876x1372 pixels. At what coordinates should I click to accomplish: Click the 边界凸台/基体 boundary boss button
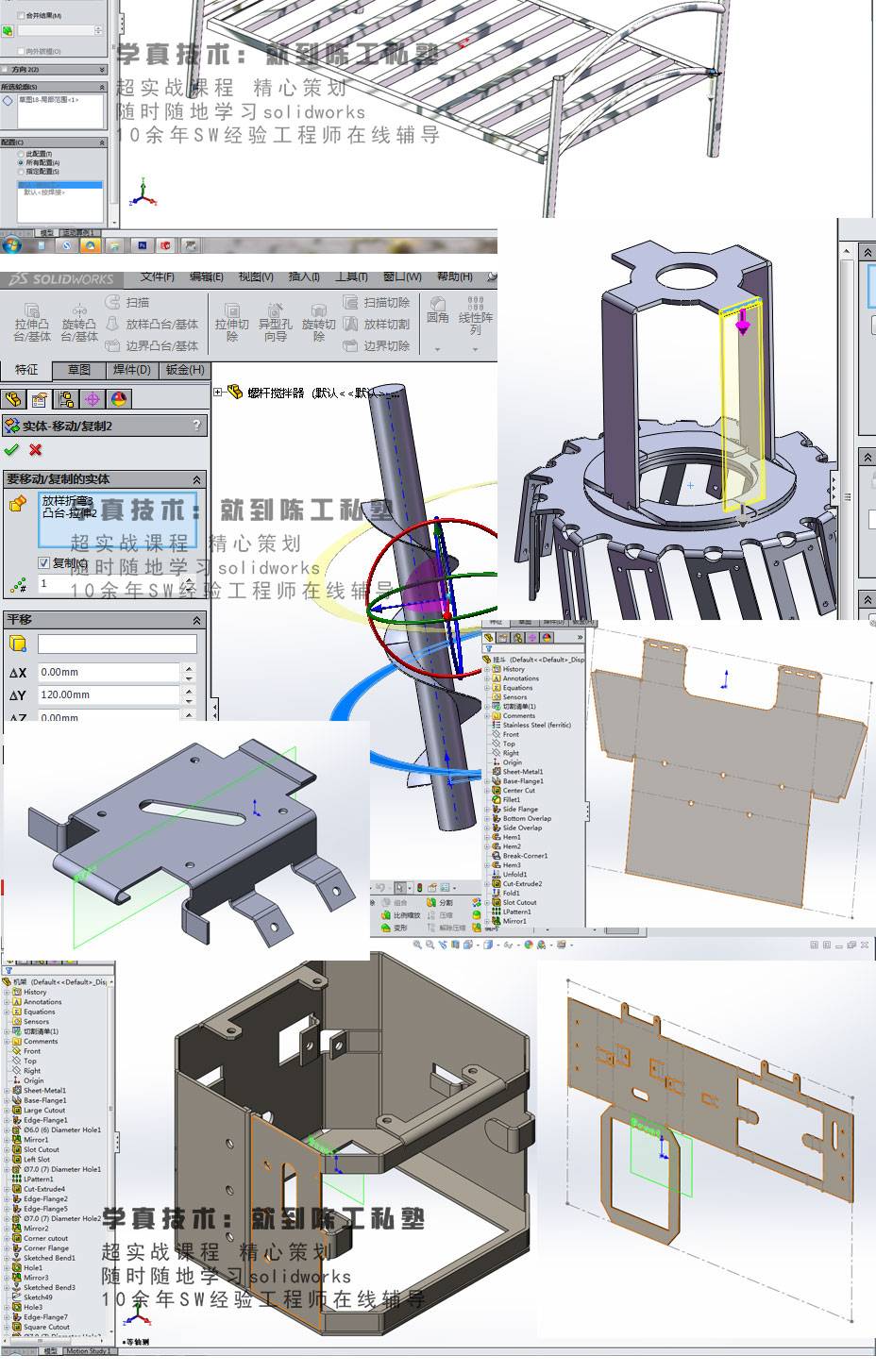click(x=151, y=346)
